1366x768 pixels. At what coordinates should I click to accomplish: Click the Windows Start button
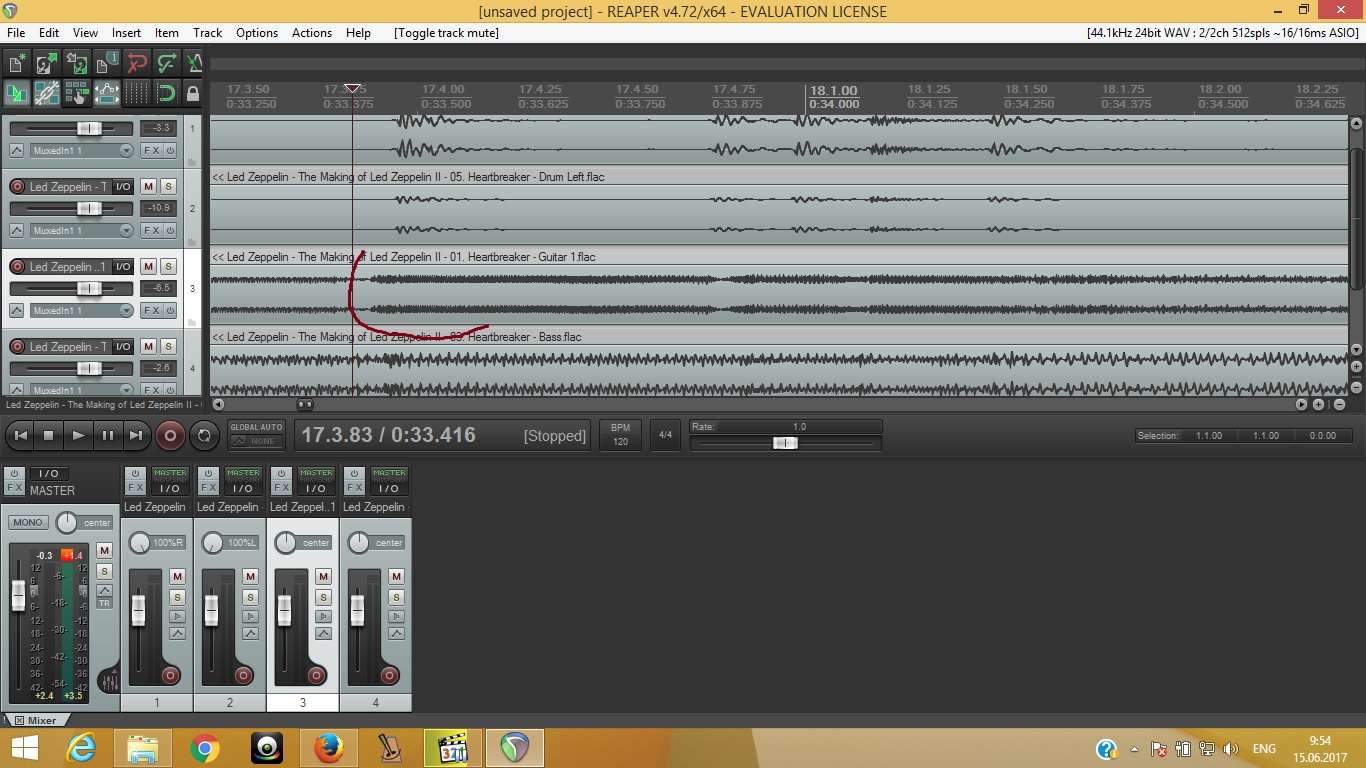tap(24, 748)
